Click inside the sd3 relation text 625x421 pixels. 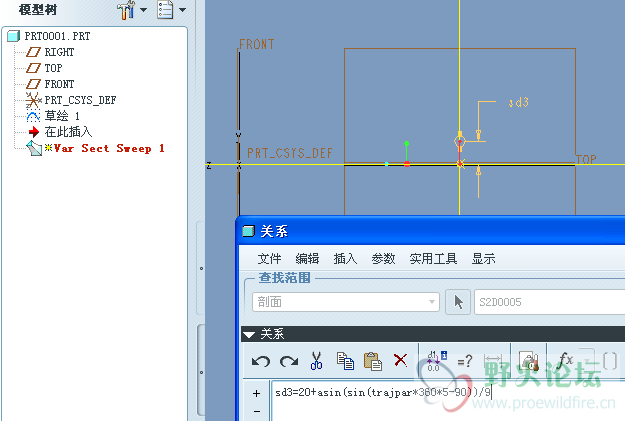tap(383, 392)
